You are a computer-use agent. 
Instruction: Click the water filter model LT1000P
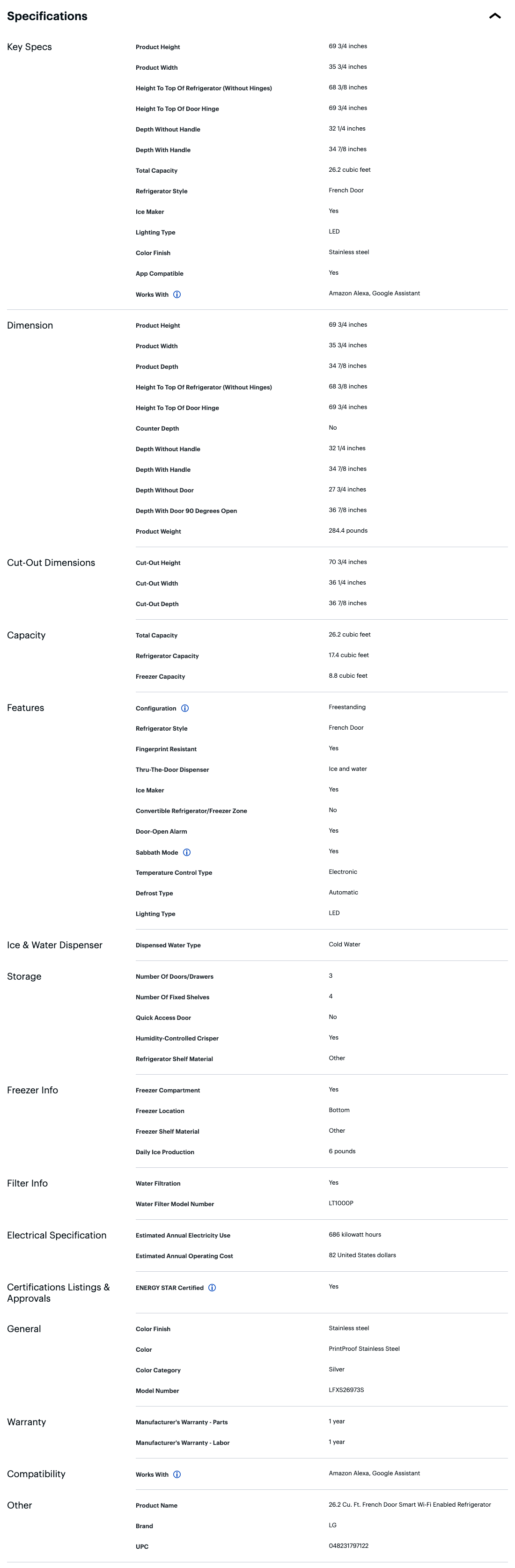tap(342, 1203)
